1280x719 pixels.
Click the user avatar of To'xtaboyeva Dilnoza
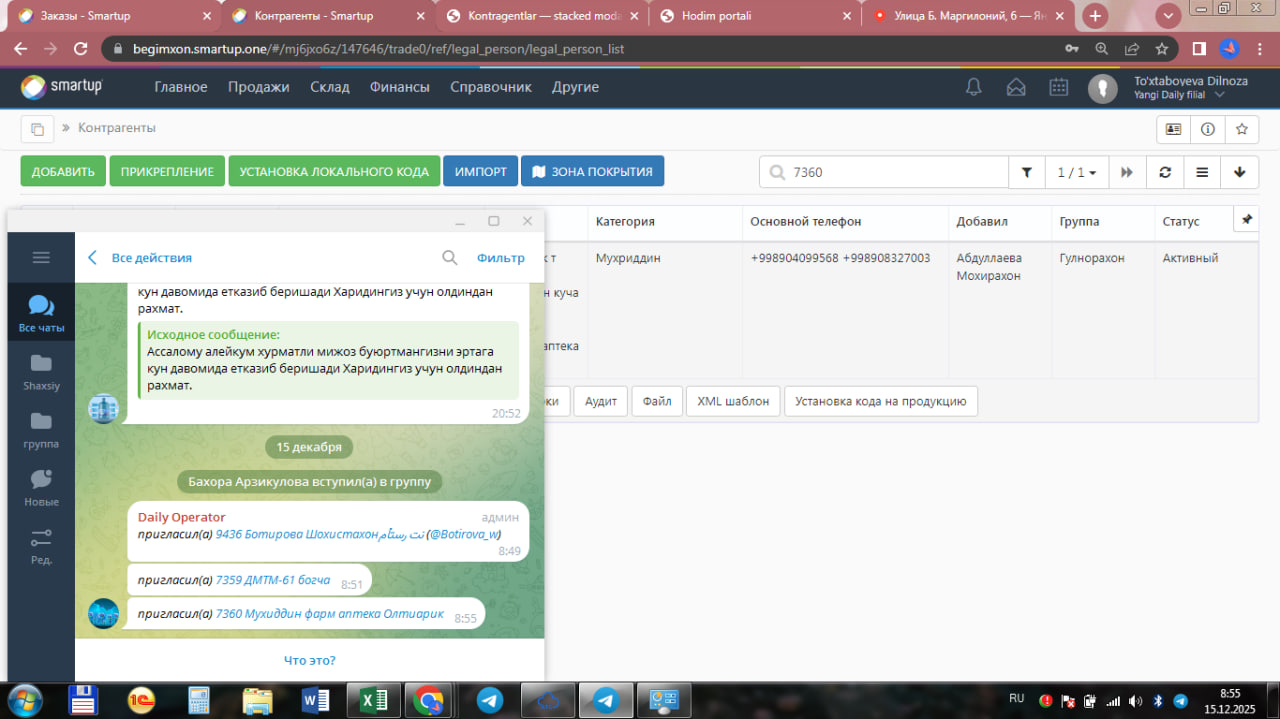click(x=1103, y=88)
